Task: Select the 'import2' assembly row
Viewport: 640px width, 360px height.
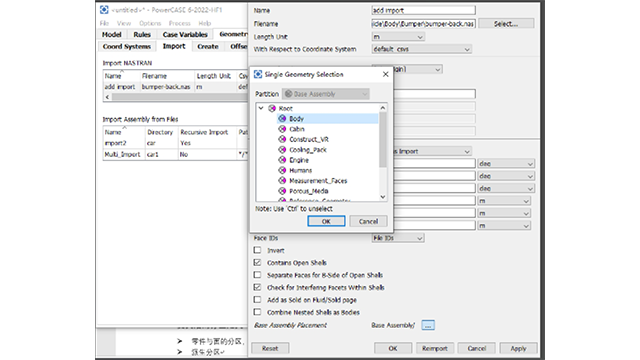Action: 175,143
